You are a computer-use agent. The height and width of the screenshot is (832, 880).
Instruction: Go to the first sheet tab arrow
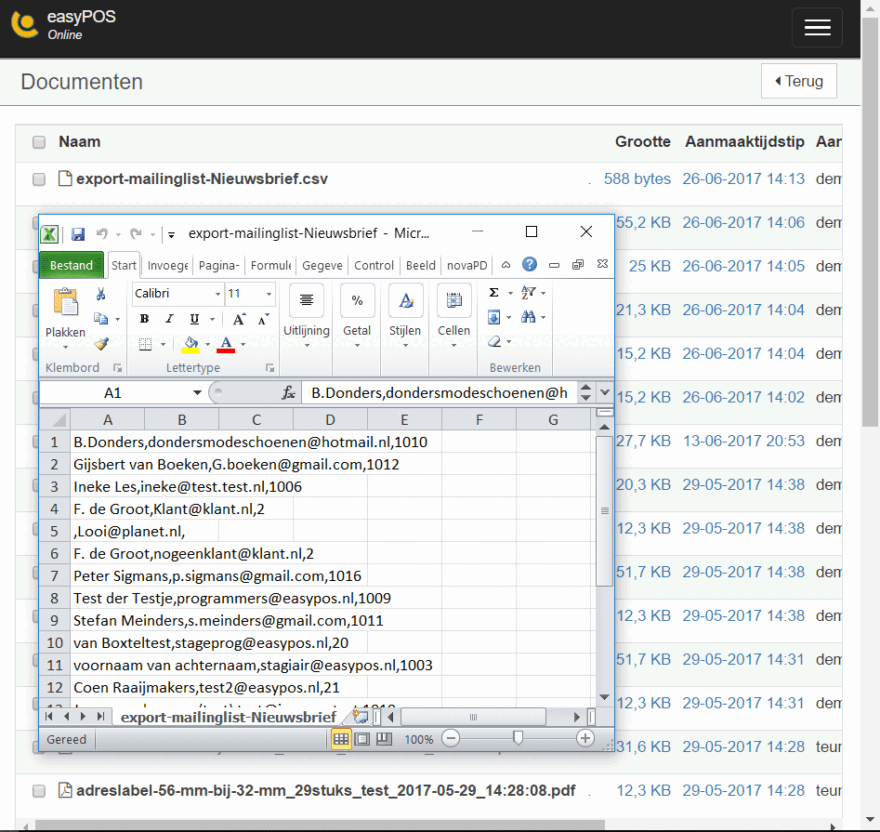(x=49, y=716)
